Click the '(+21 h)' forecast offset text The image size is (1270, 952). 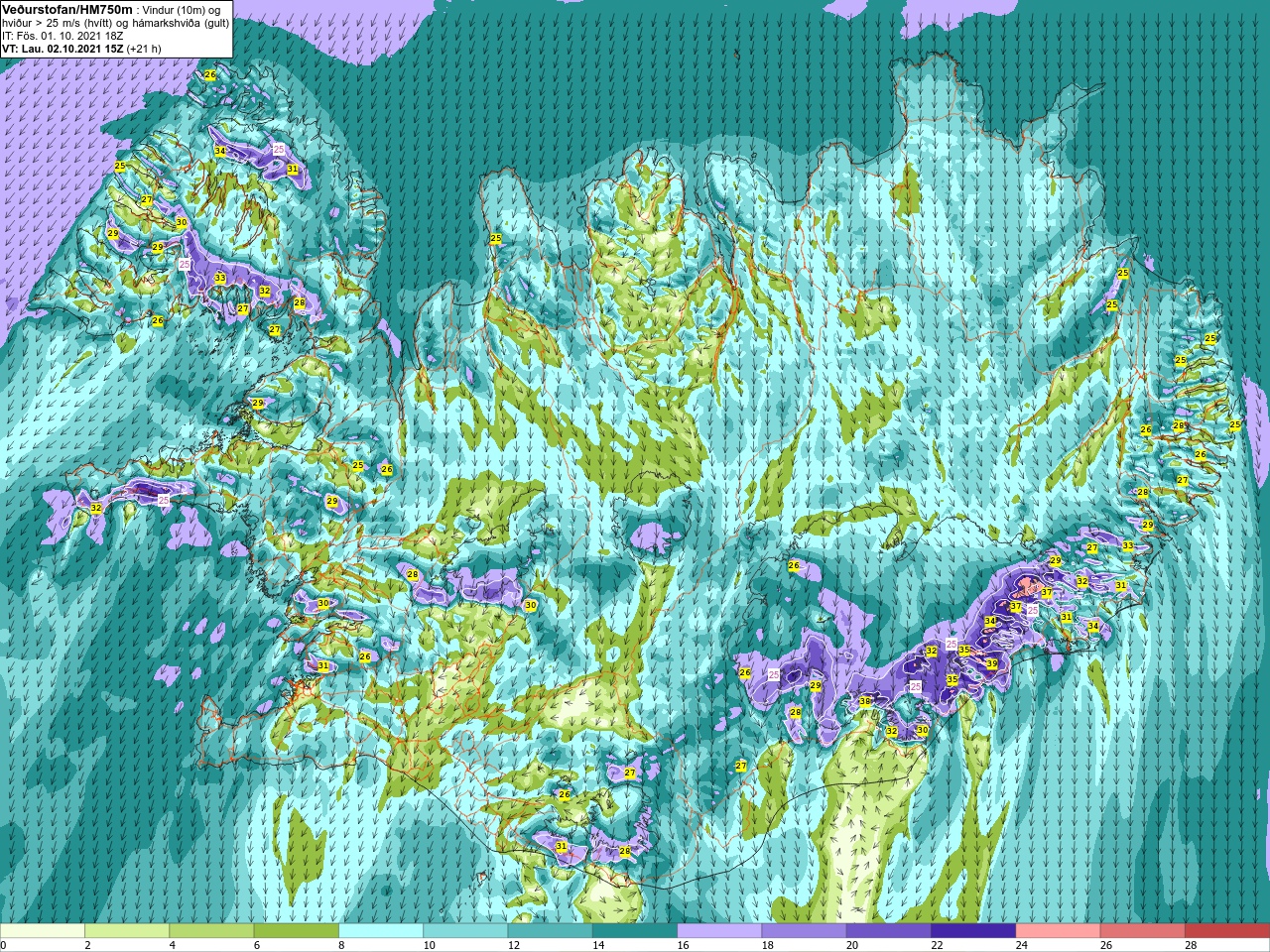click(x=144, y=48)
